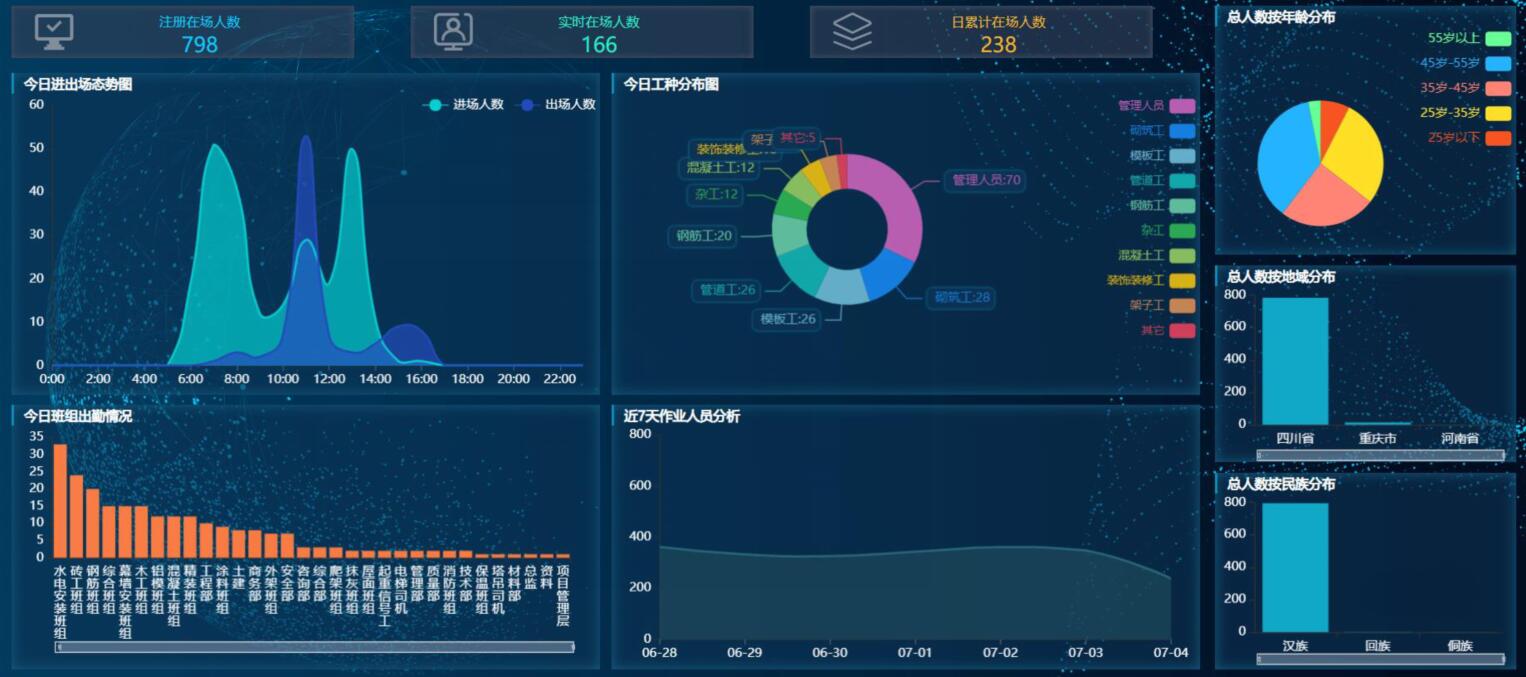Click the orange-red 25岁以下 legend swatch

point(1498,138)
